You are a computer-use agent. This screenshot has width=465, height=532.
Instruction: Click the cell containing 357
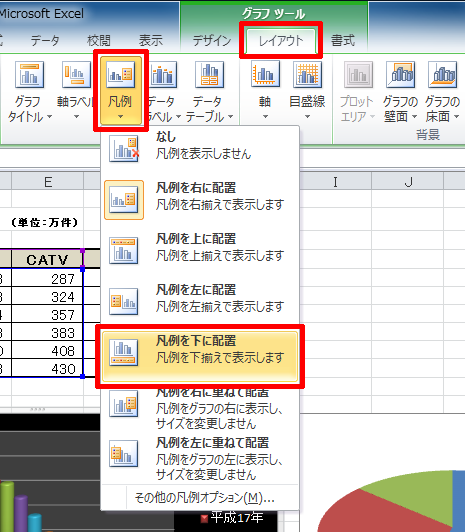point(47,314)
